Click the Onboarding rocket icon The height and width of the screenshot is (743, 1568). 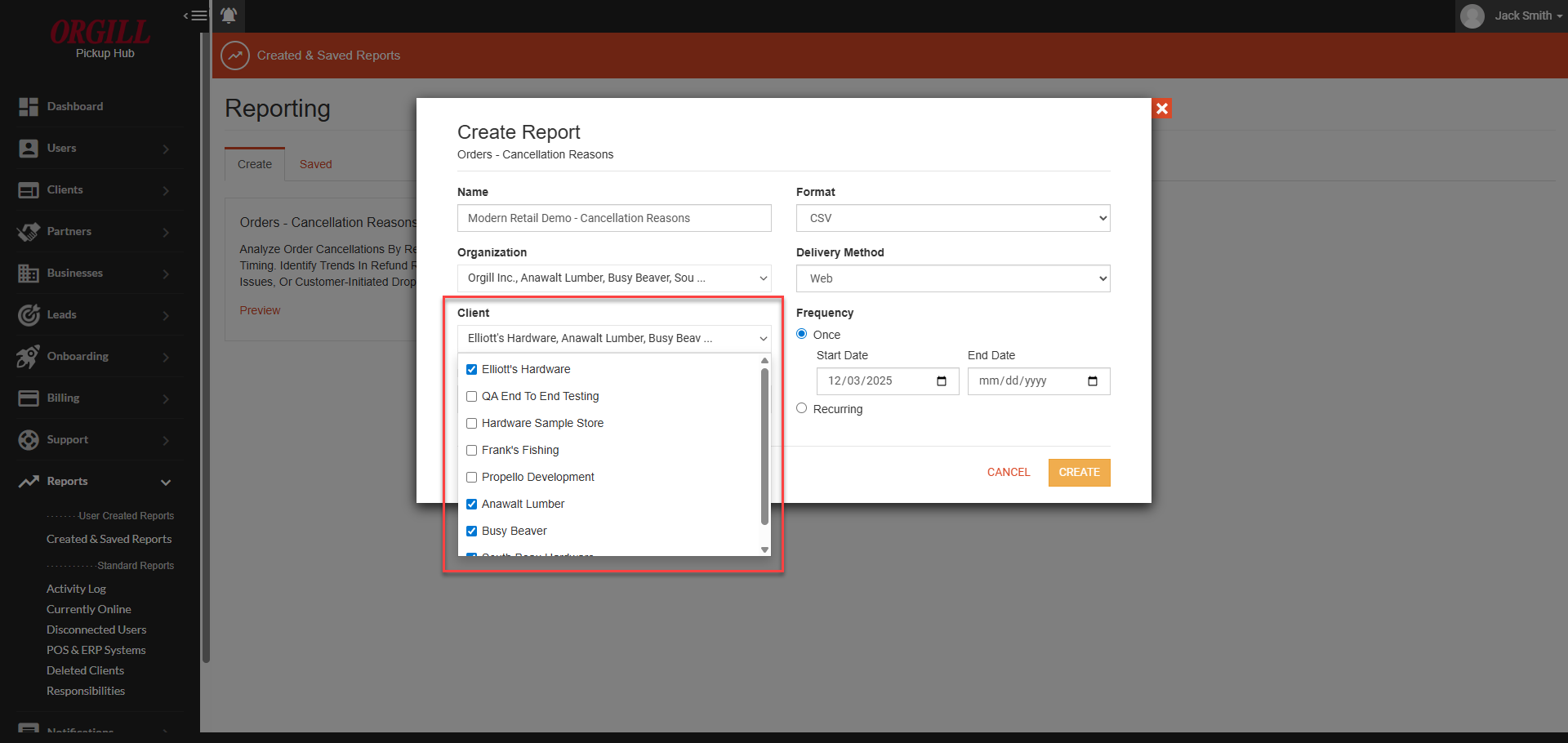(29, 357)
